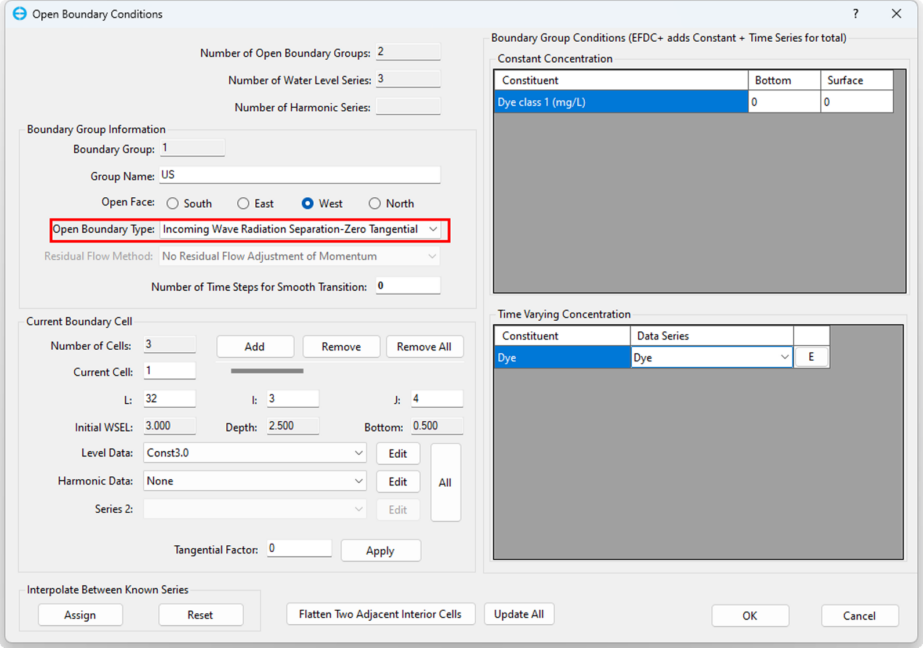
Task: Select the South open face option
Action: (173, 203)
